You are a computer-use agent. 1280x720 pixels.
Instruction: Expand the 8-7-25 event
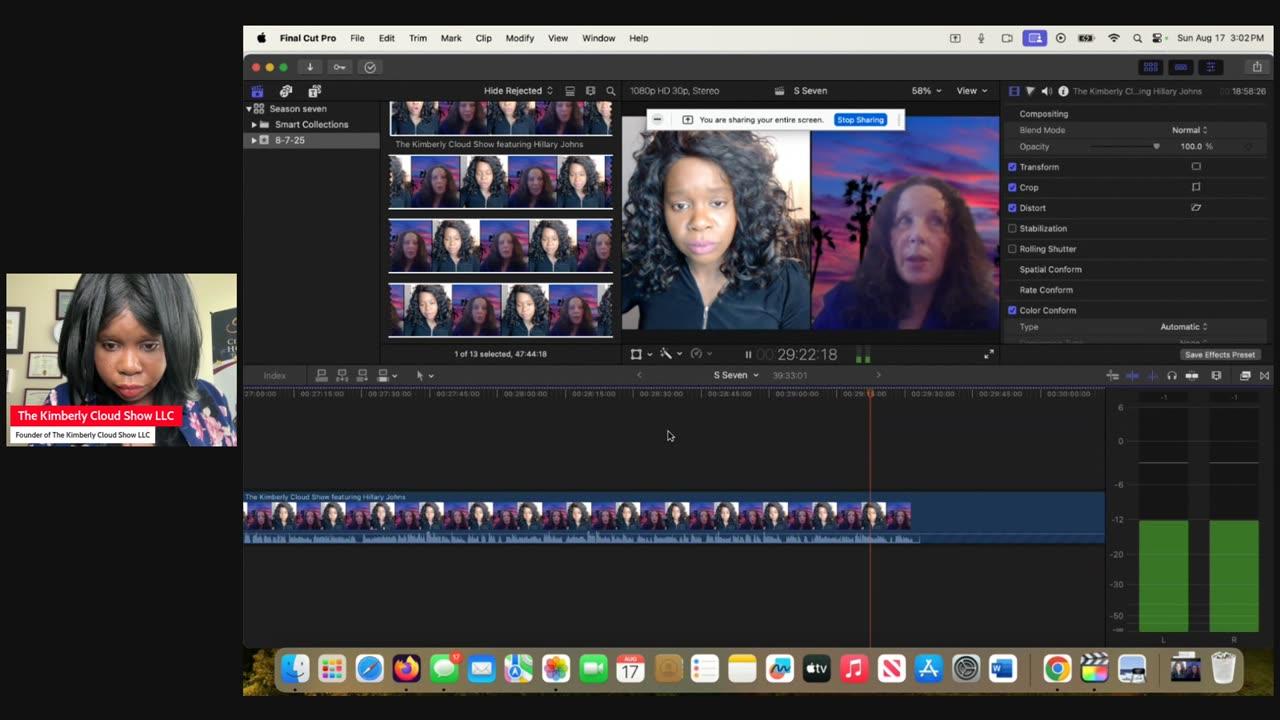point(254,140)
